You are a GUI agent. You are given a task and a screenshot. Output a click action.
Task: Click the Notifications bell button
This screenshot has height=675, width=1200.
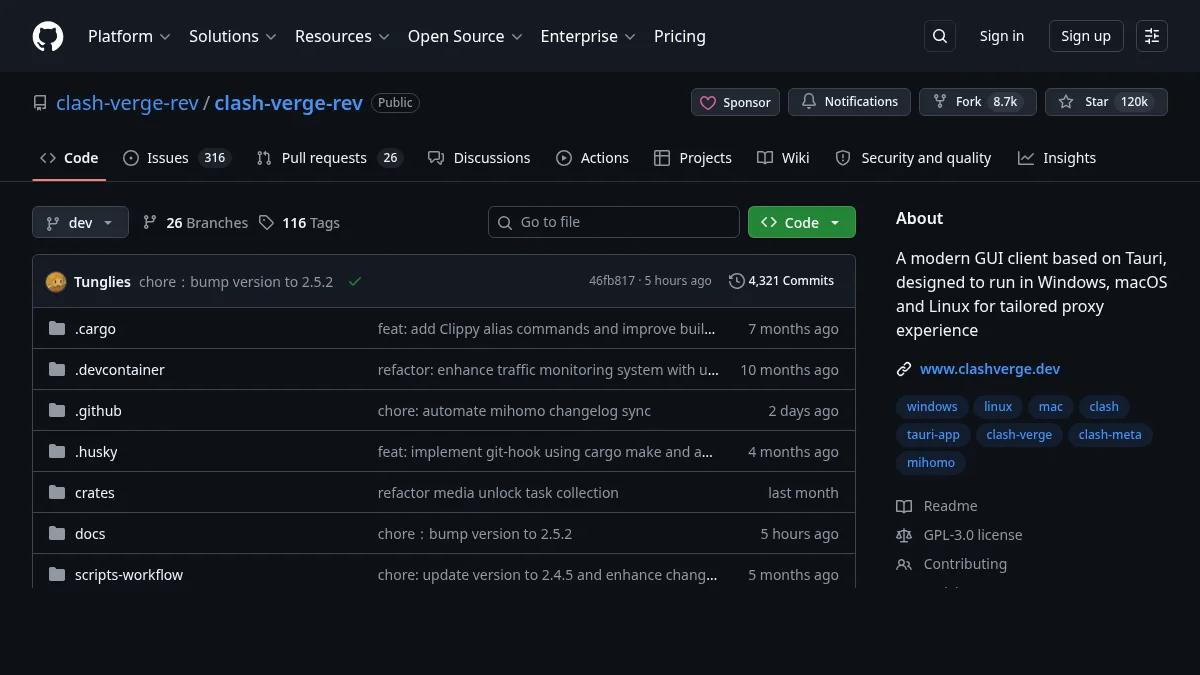point(849,102)
